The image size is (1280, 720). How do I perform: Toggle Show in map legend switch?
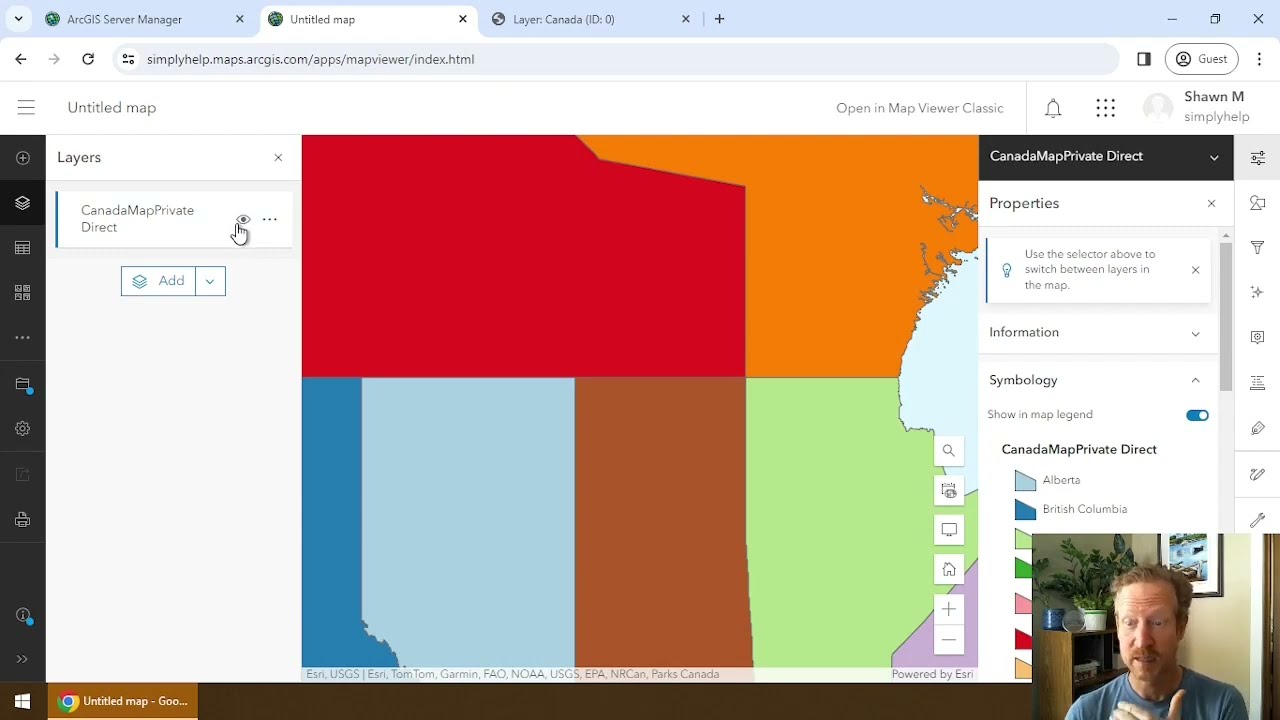[x=1197, y=415]
